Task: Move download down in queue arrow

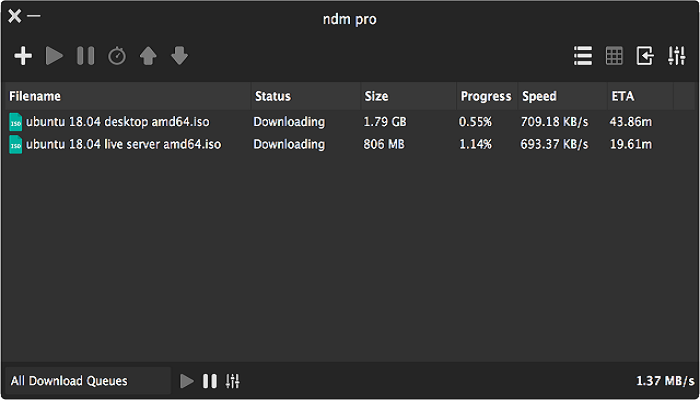Action: coord(179,56)
